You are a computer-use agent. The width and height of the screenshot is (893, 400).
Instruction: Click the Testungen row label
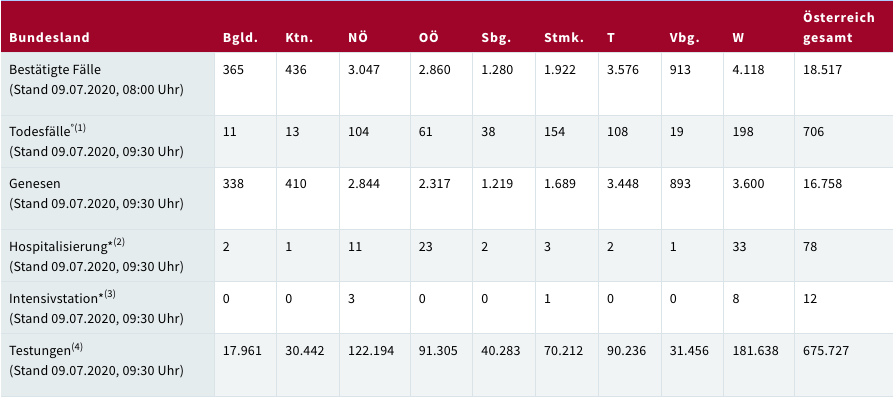[39, 350]
